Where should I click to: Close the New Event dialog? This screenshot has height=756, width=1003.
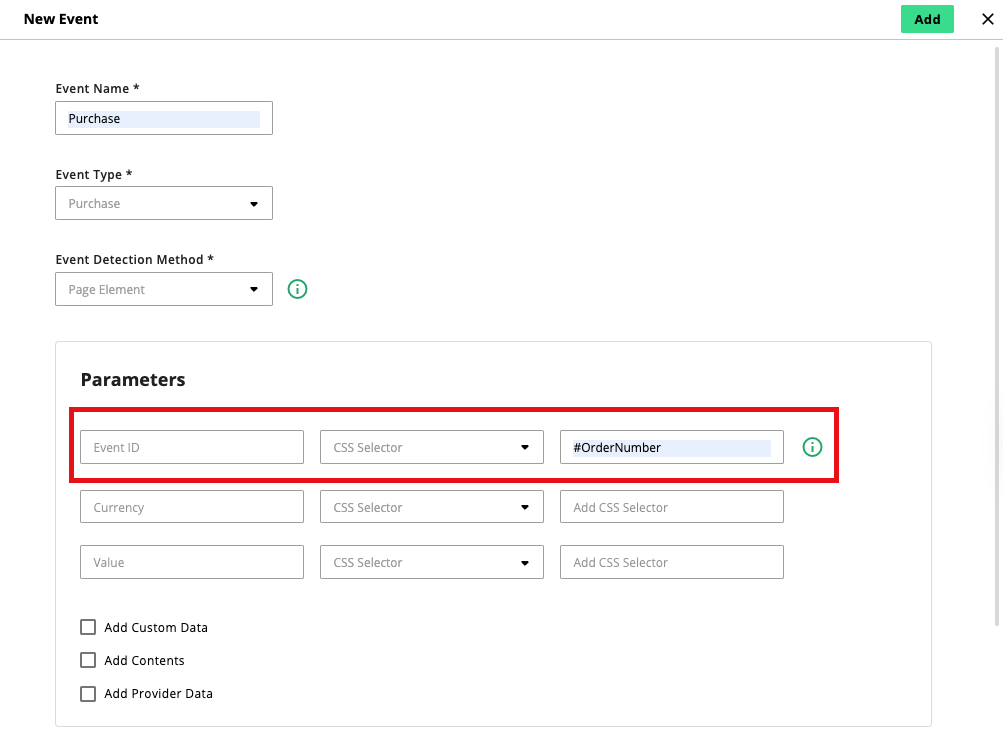tap(987, 19)
